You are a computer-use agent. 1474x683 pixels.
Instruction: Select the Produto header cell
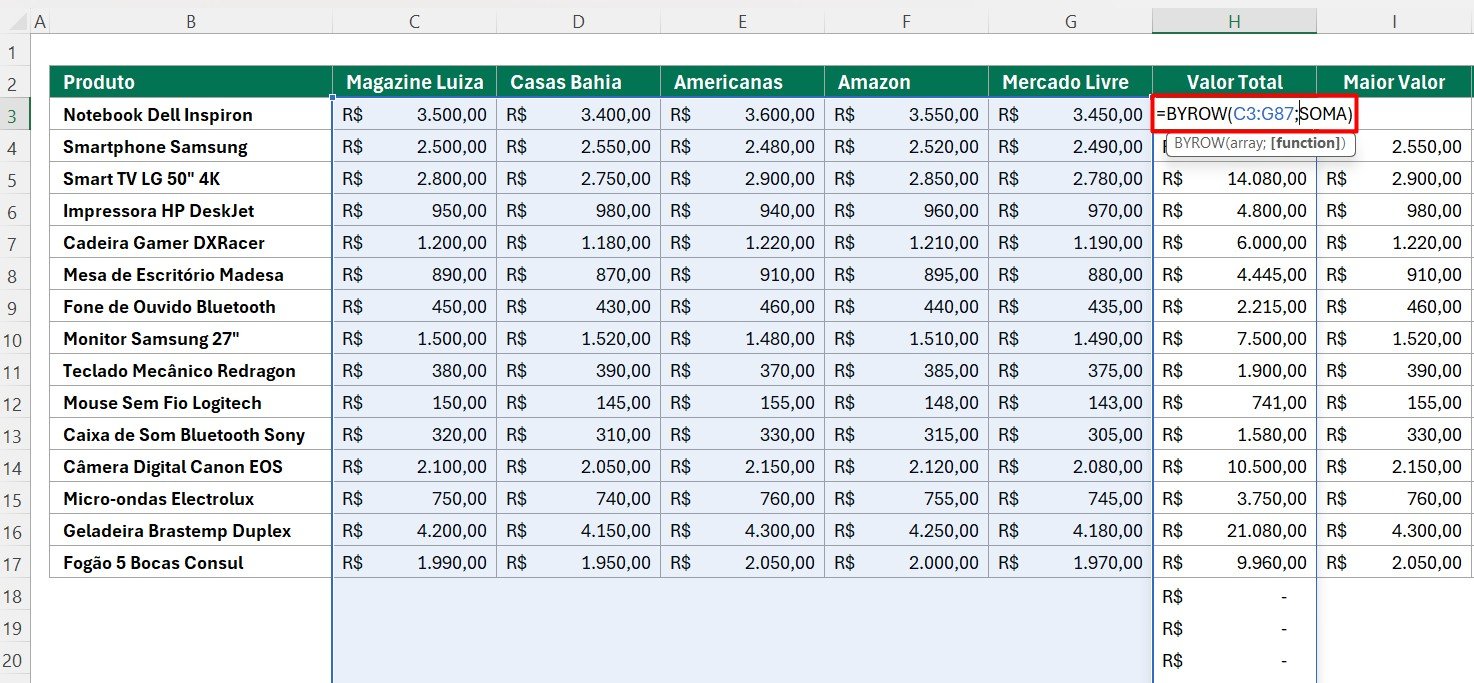(191, 82)
